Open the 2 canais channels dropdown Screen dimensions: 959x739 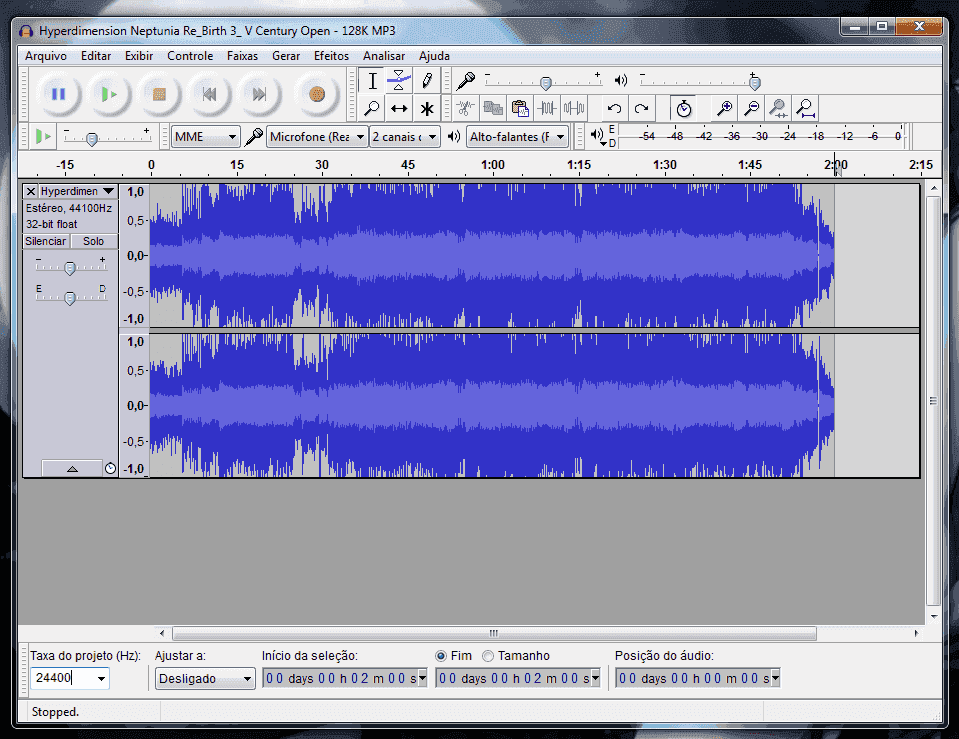click(x=404, y=136)
